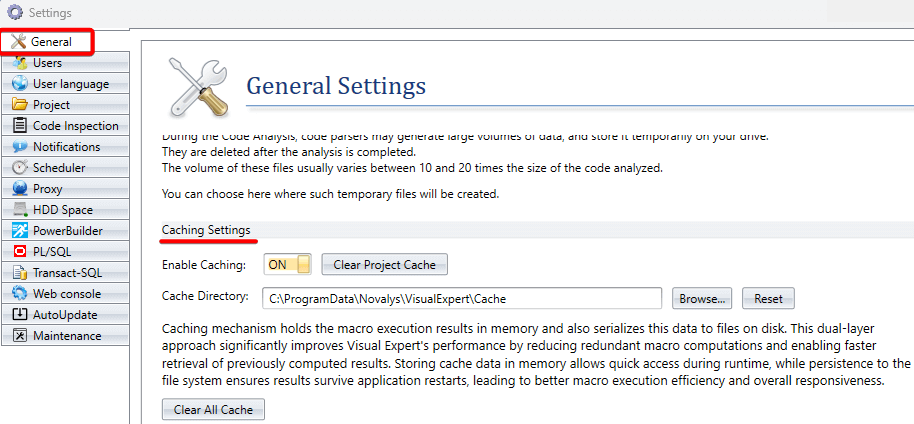Click the Cache Directory label
Screen dimensions: 914x424
point(205,296)
